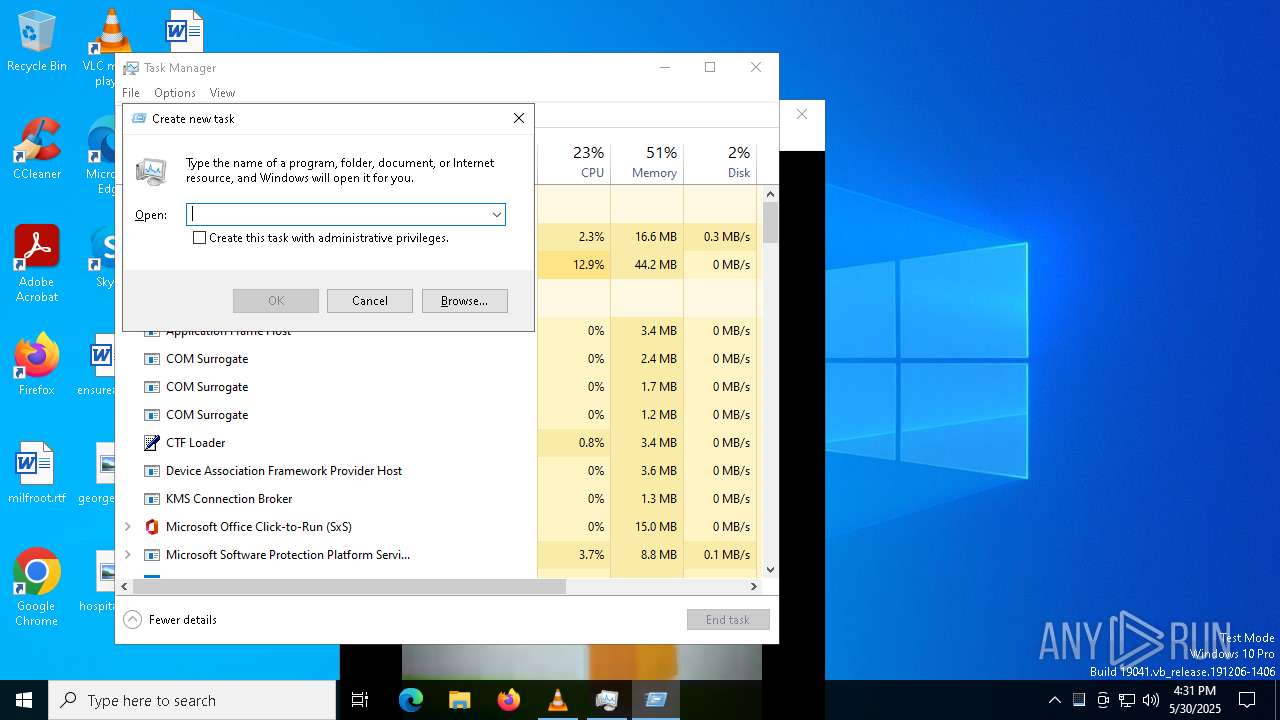Expand Microsoft Software Protection Platform Service group
The width and height of the screenshot is (1280, 720).
tap(127, 555)
